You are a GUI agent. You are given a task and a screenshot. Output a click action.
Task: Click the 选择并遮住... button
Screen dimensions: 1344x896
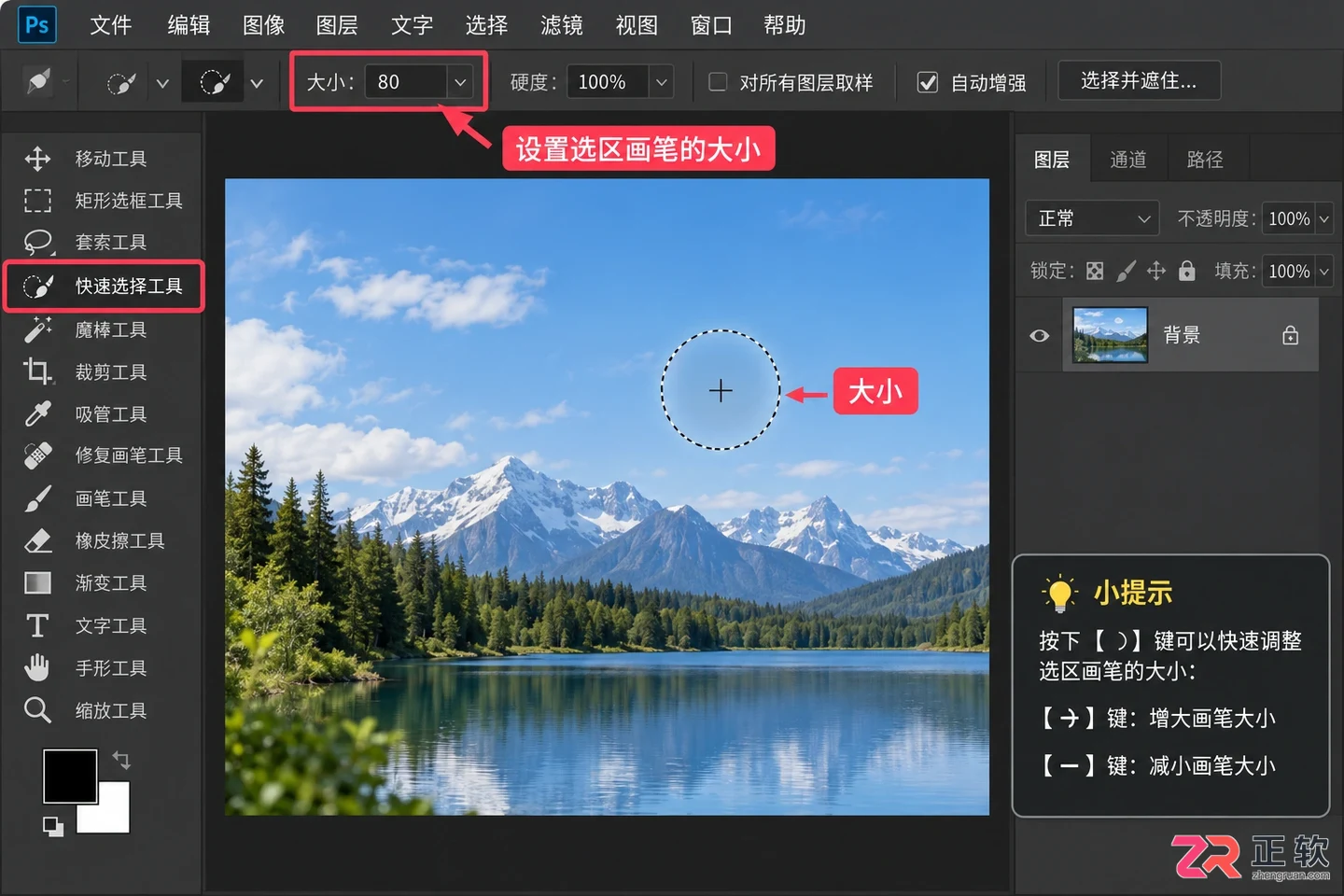[1139, 81]
